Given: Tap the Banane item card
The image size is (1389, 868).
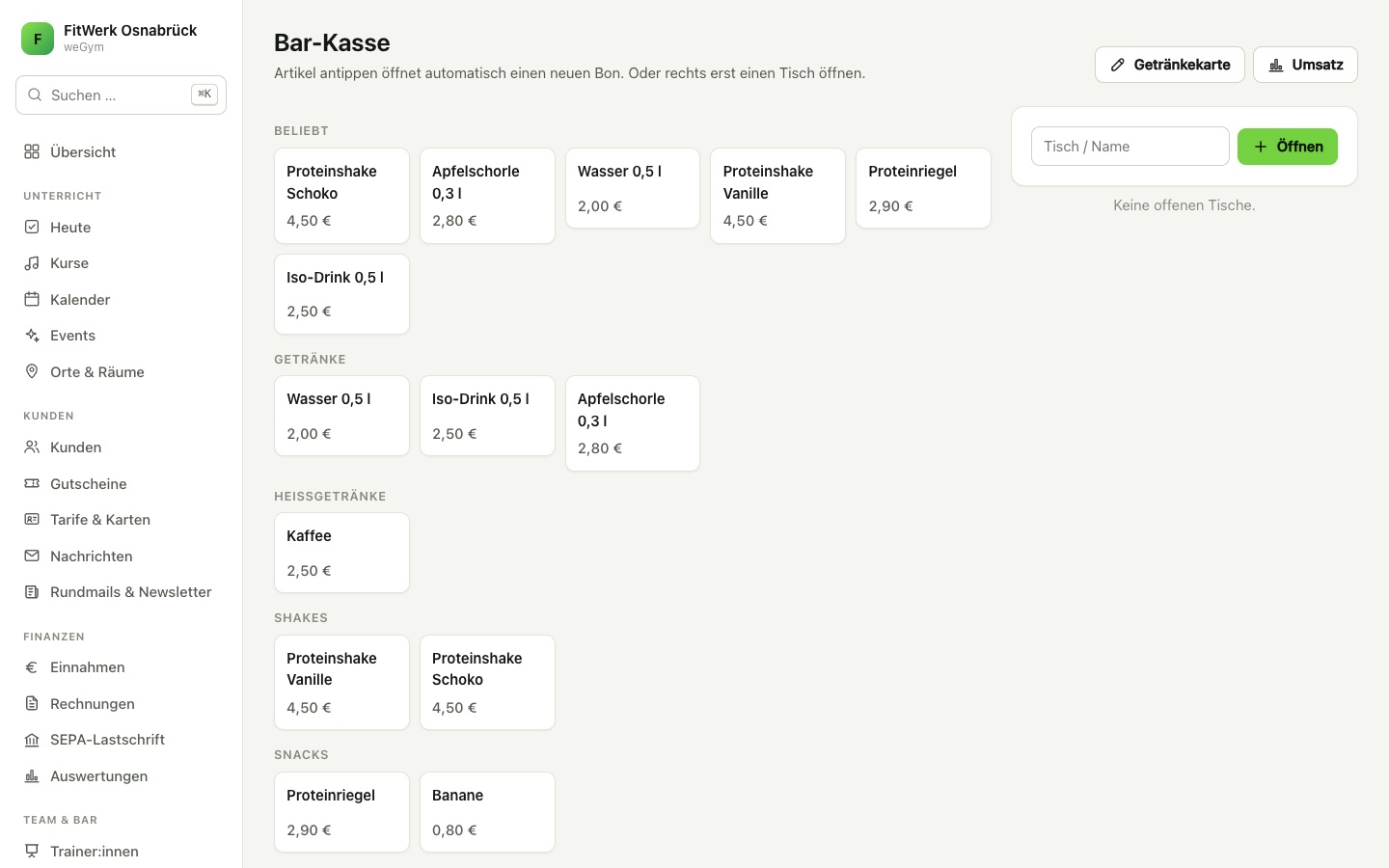Looking at the screenshot, I should (487, 812).
